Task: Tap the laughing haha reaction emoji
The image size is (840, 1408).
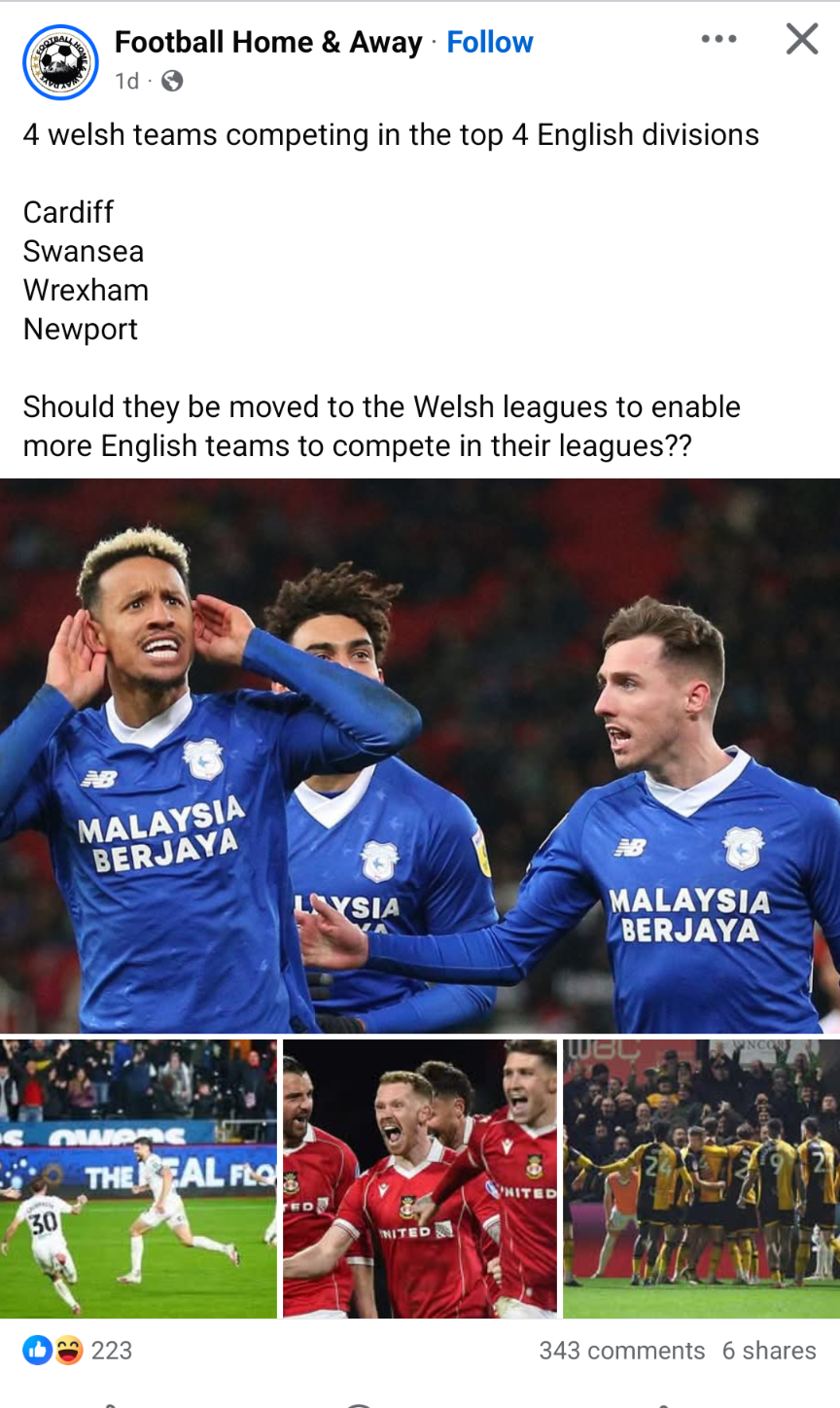Action: [x=68, y=1350]
